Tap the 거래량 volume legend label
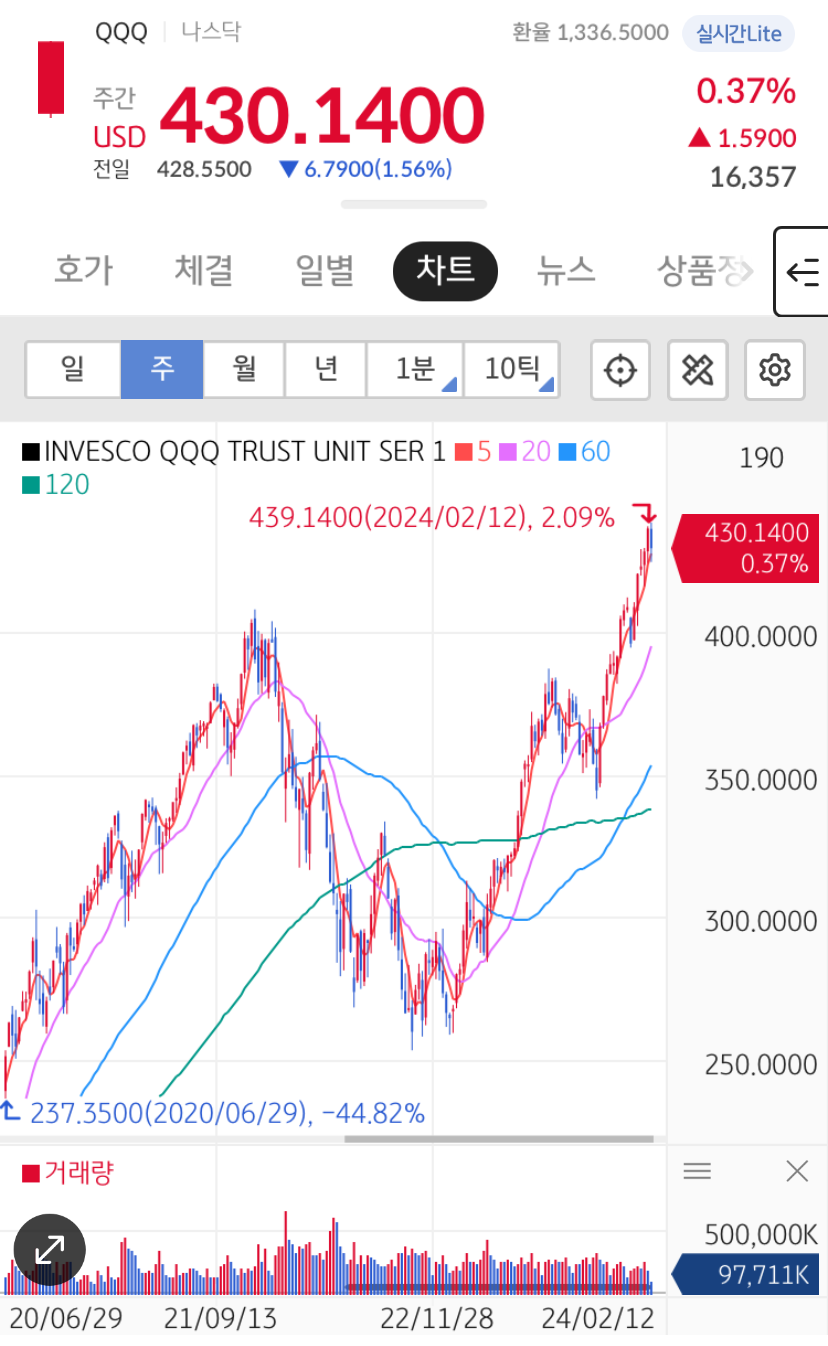The height and width of the screenshot is (1346, 828). coord(68,1172)
